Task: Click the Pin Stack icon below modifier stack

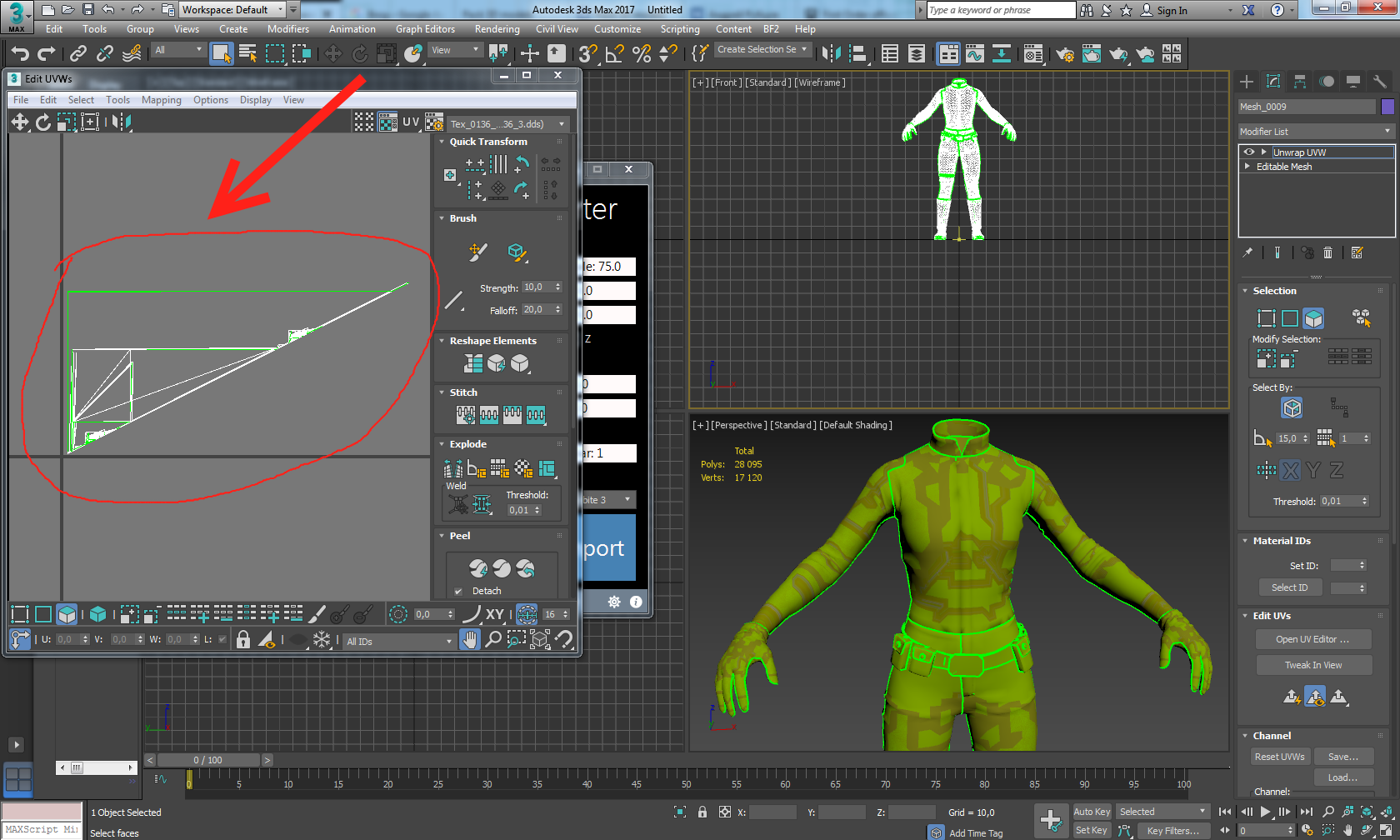Action: [1247, 252]
